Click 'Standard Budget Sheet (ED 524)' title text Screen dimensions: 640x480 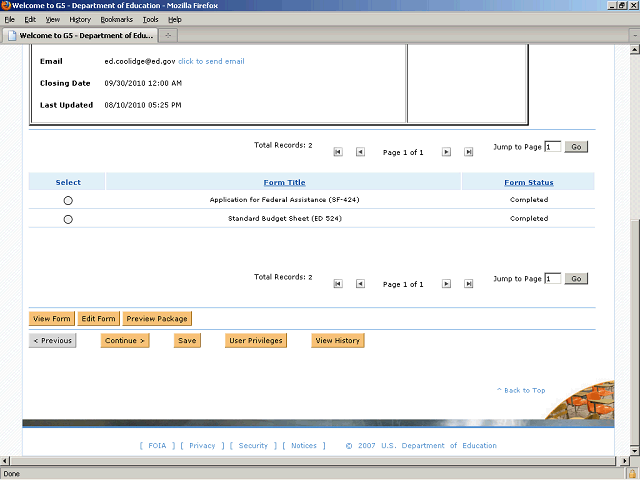(x=284, y=218)
